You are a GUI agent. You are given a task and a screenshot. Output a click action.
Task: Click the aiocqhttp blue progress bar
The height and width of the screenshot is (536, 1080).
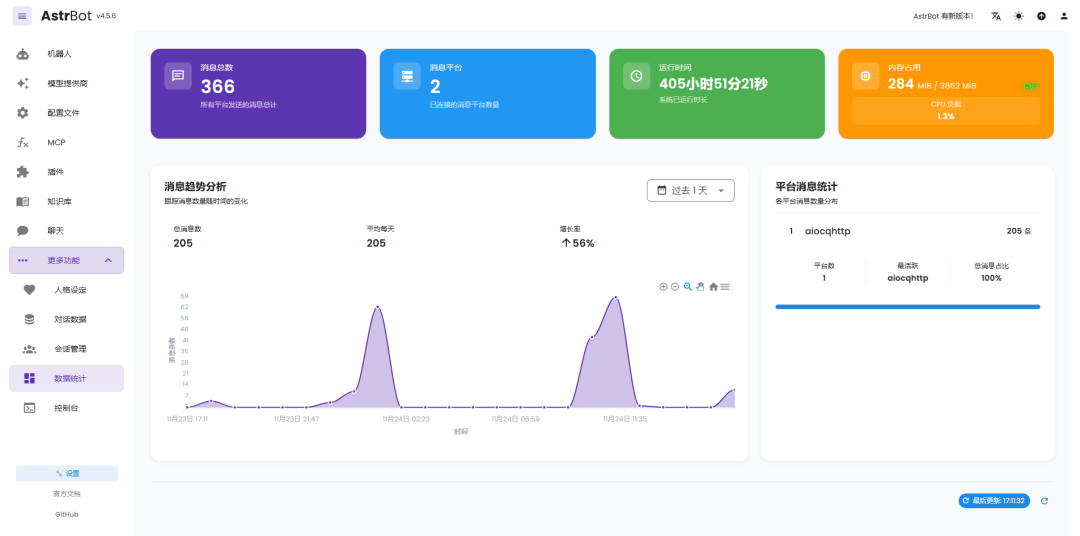tap(907, 307)
